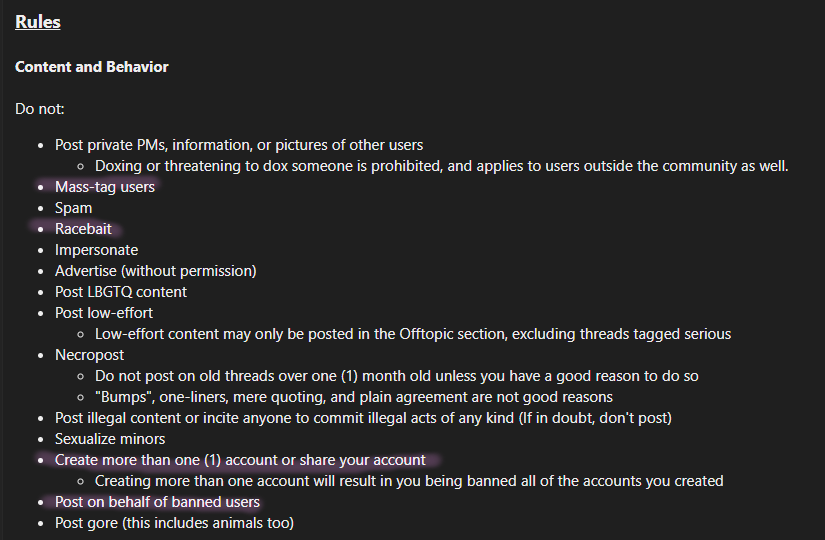825x540 pixels.
Task: Click the doxing prohibited sub-rule text
Action: 441,166
